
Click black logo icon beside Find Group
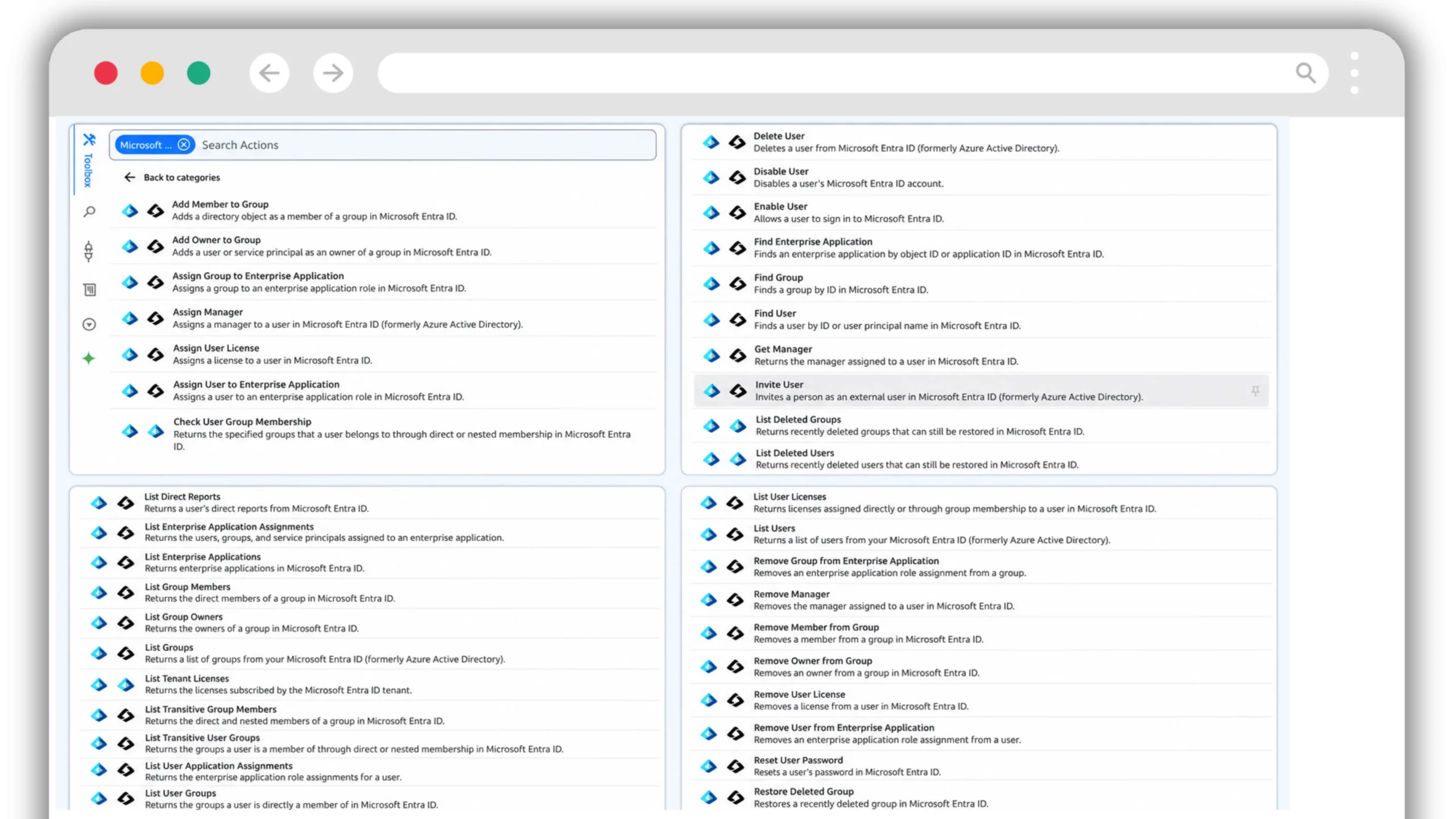click(x=738, y=284)
